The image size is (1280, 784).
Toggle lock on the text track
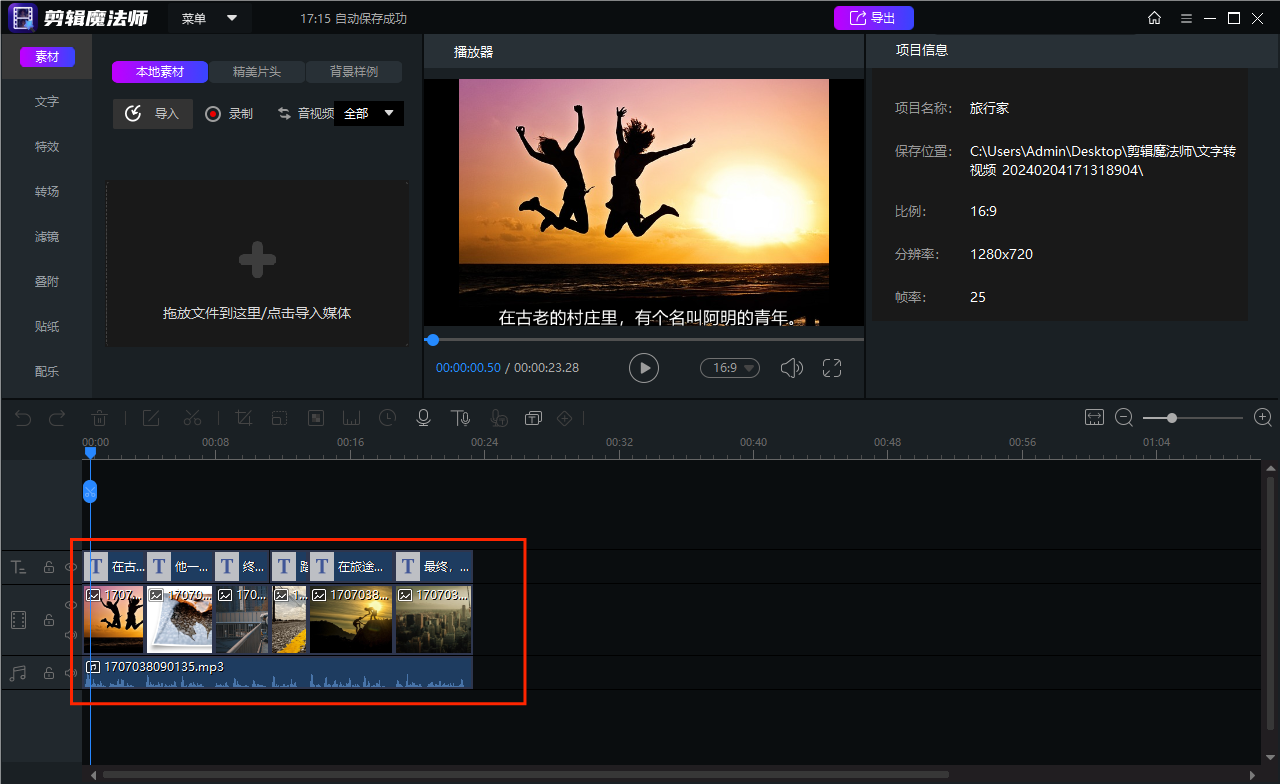click(48, 567)
